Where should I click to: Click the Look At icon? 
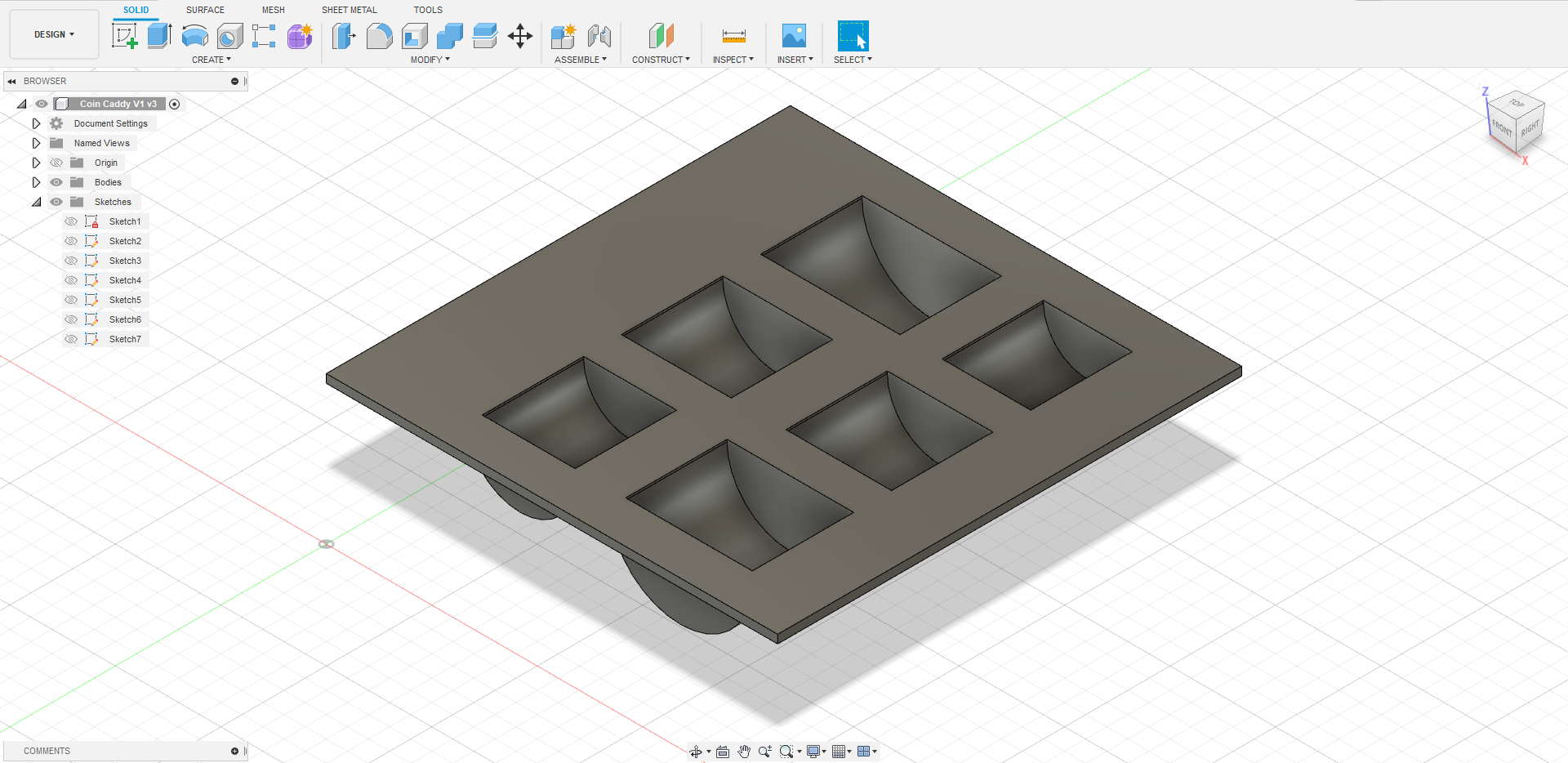pyautogui.click(x=723, y=752)
